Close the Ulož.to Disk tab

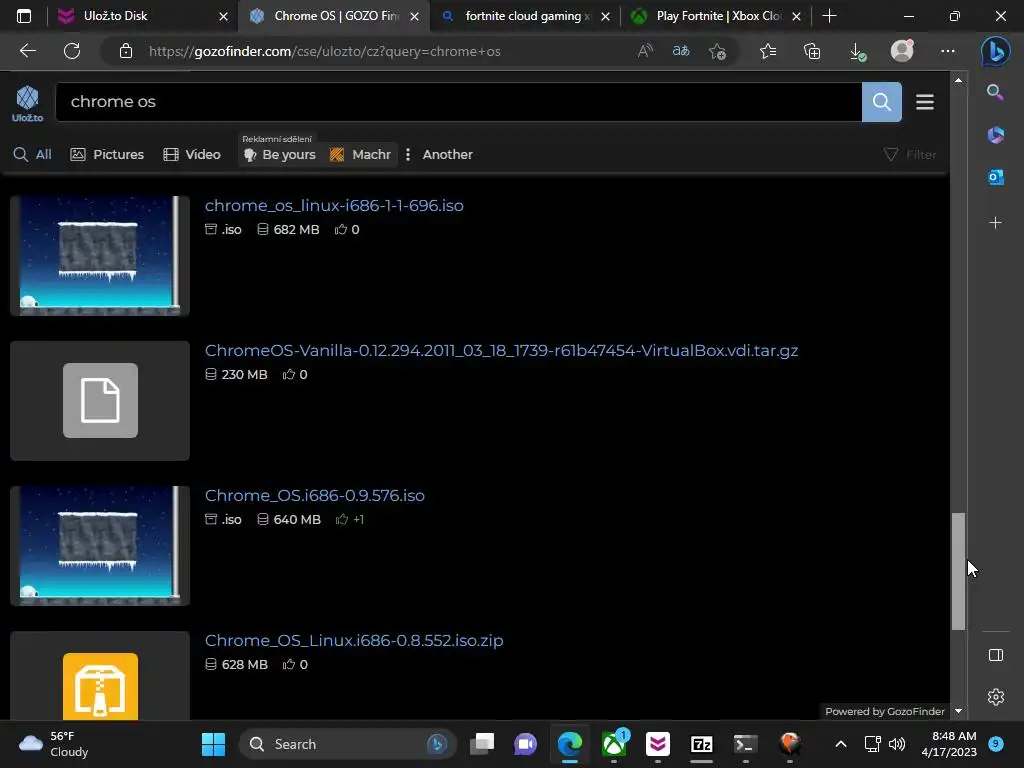click(223, 16)
